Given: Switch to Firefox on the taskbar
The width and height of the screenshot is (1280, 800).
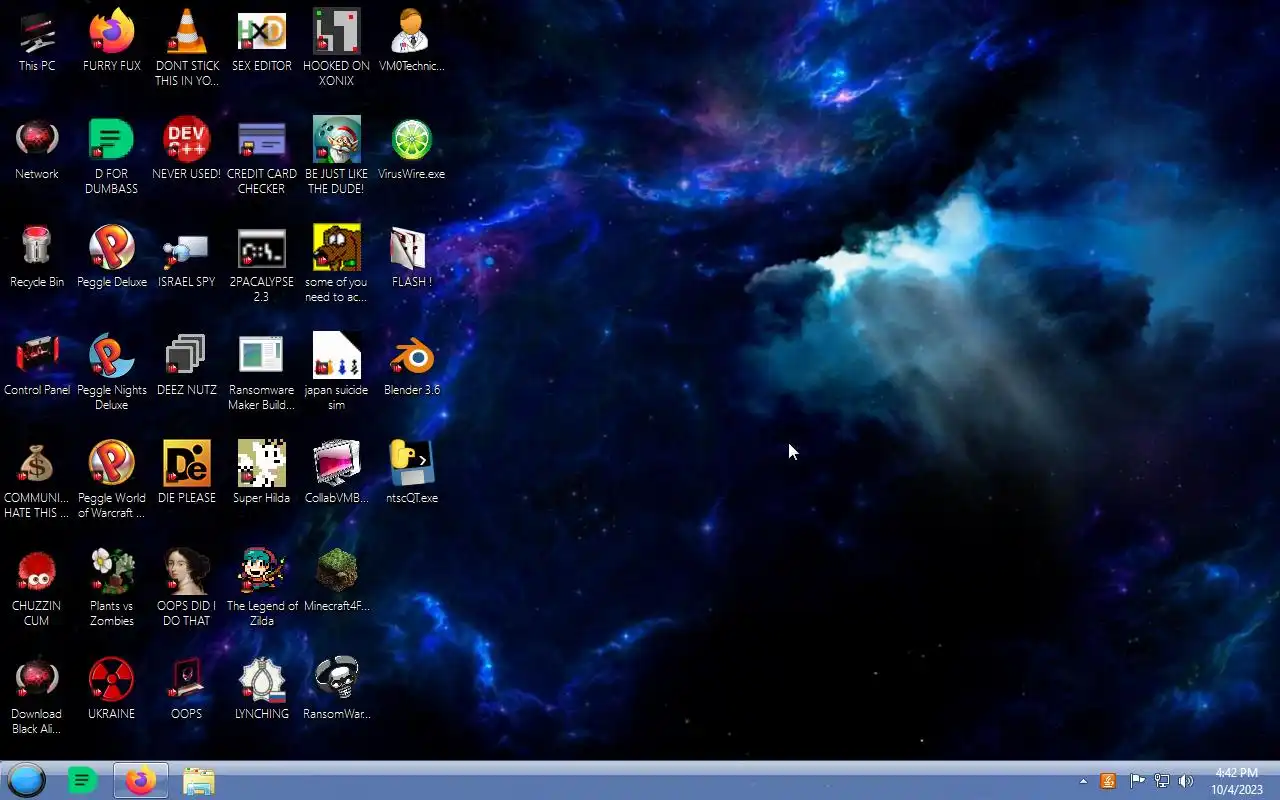Looking at the screenshot, I should click(x=141, y=780).
